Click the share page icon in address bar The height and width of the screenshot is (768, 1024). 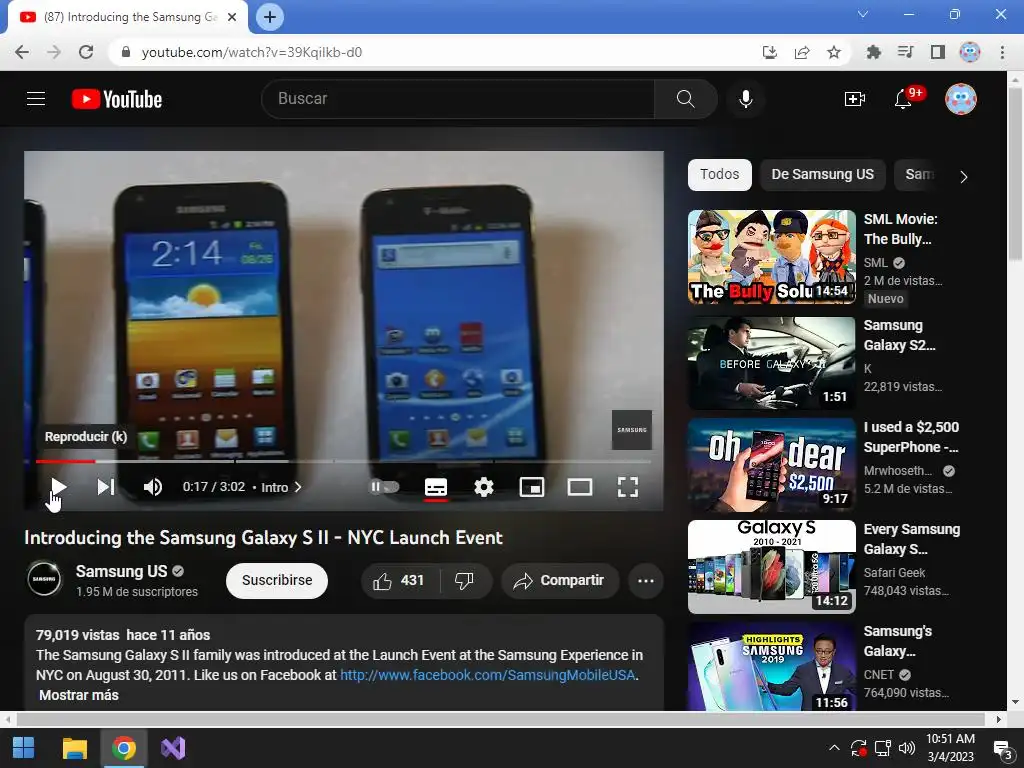pos(802,52)
